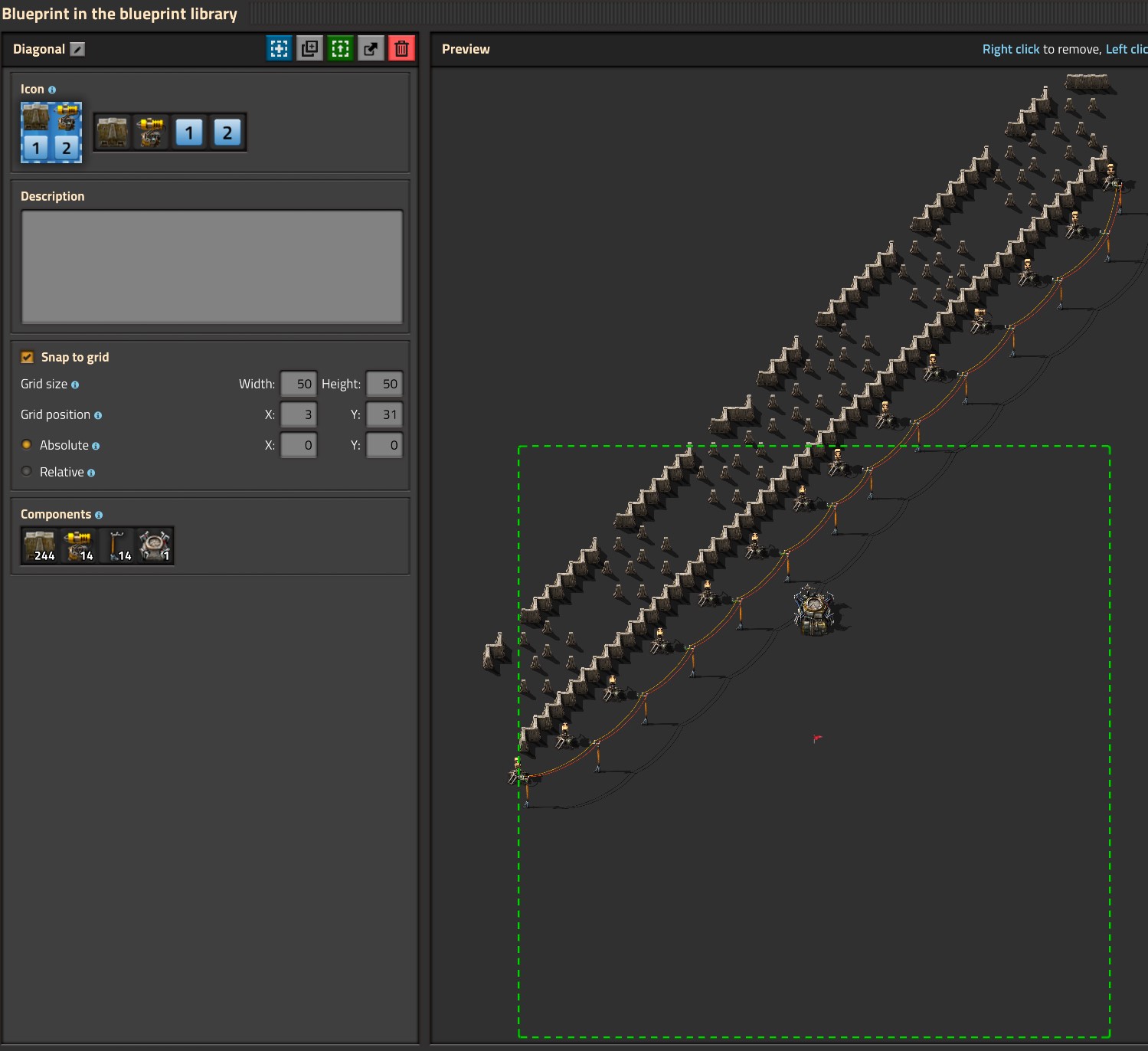Select the signal 1 icon slot

point(189,133)
